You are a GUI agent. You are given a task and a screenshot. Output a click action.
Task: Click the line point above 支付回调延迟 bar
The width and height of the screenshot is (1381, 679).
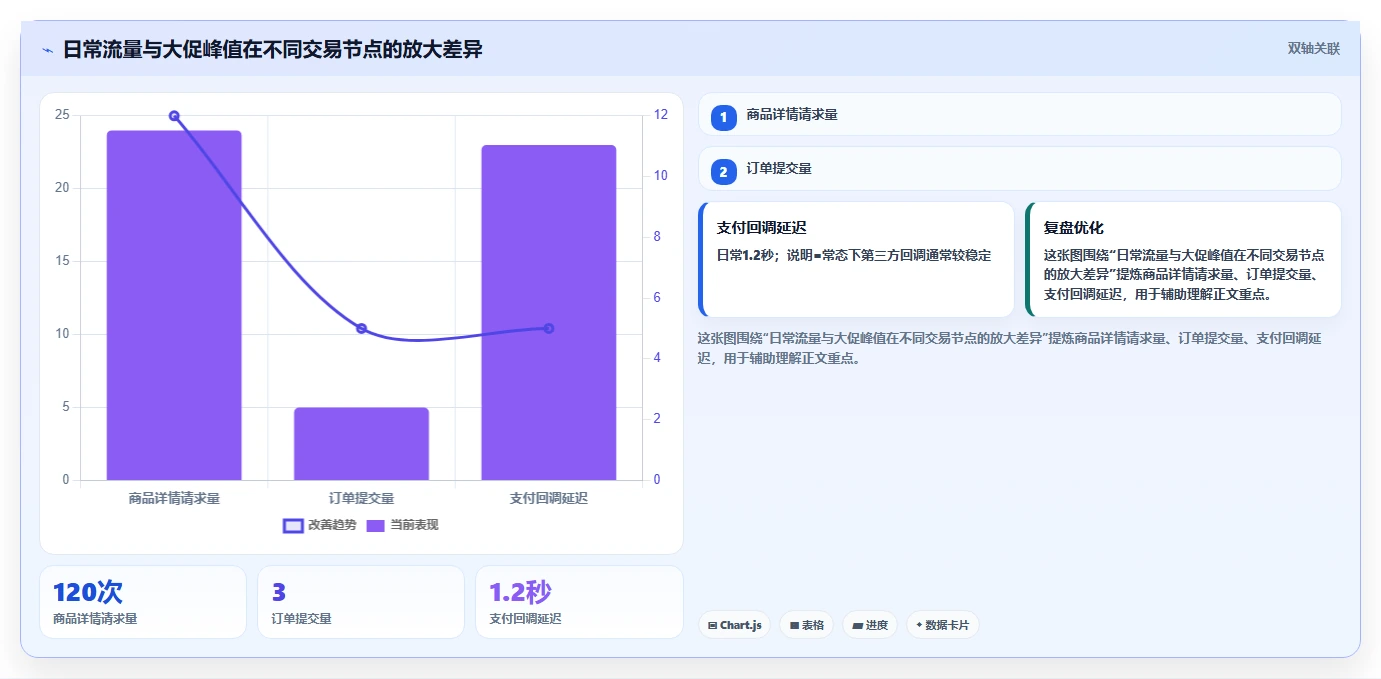tap(548, 328)
